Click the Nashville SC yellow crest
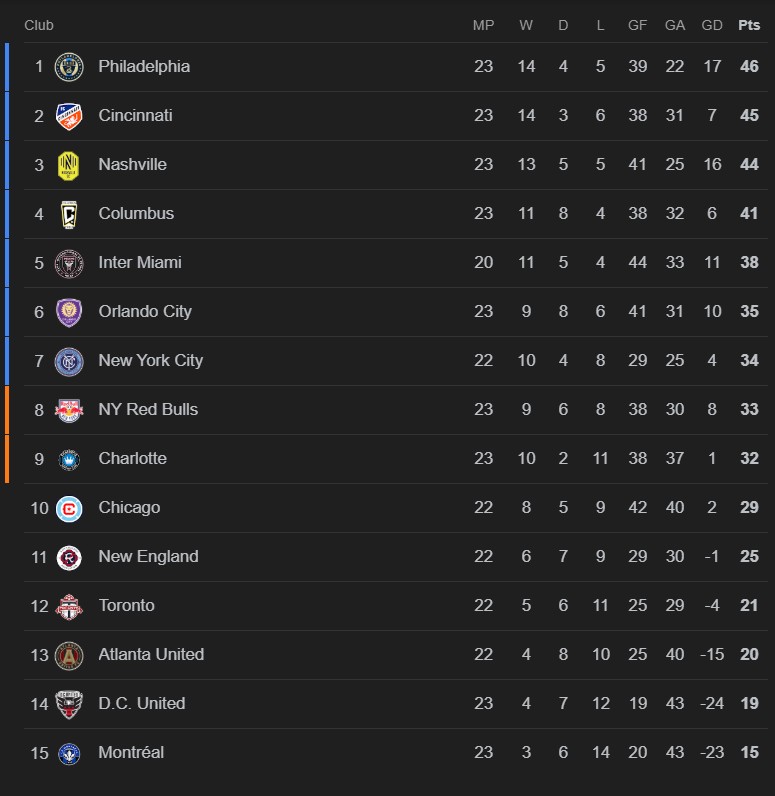The width and height of the screenshot is (775, 796). (x=69, y=165)
